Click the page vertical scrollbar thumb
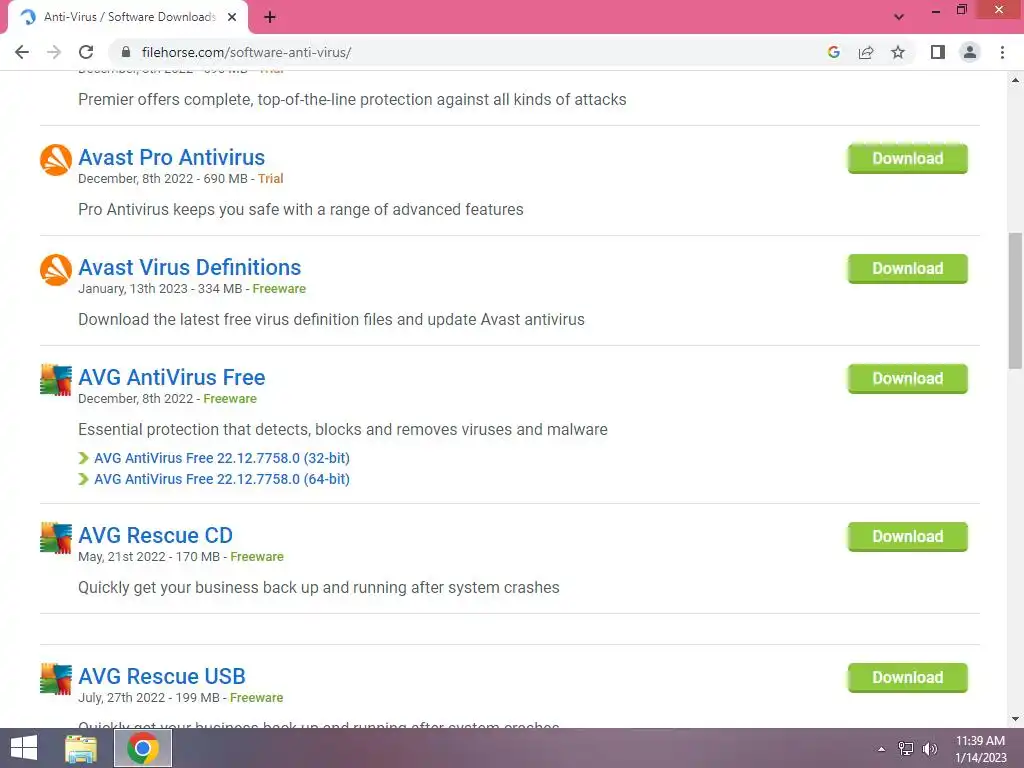 click(x=1015, y=300)
